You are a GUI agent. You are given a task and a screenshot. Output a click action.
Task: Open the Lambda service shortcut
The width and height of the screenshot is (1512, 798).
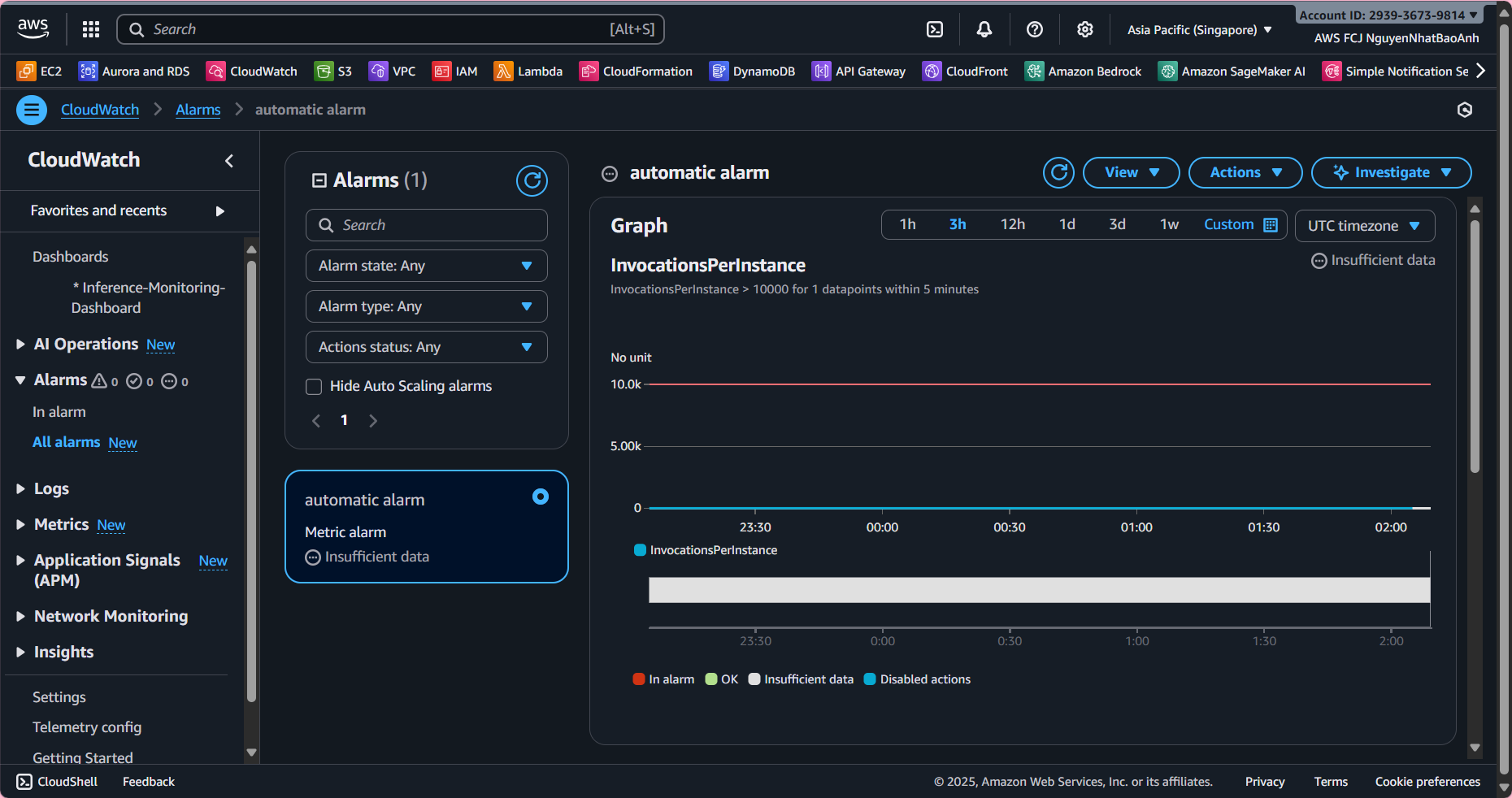click(528, 72)
